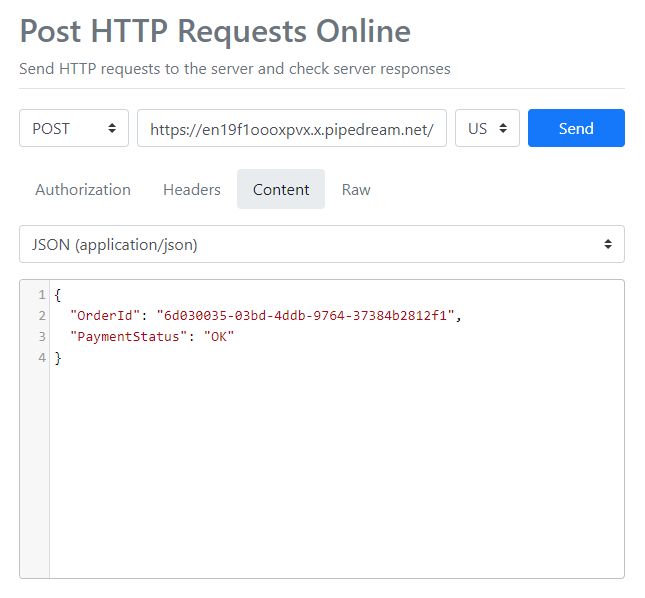Click line number 1 in the gutter
645x598 pixels.
coord(42,295)
